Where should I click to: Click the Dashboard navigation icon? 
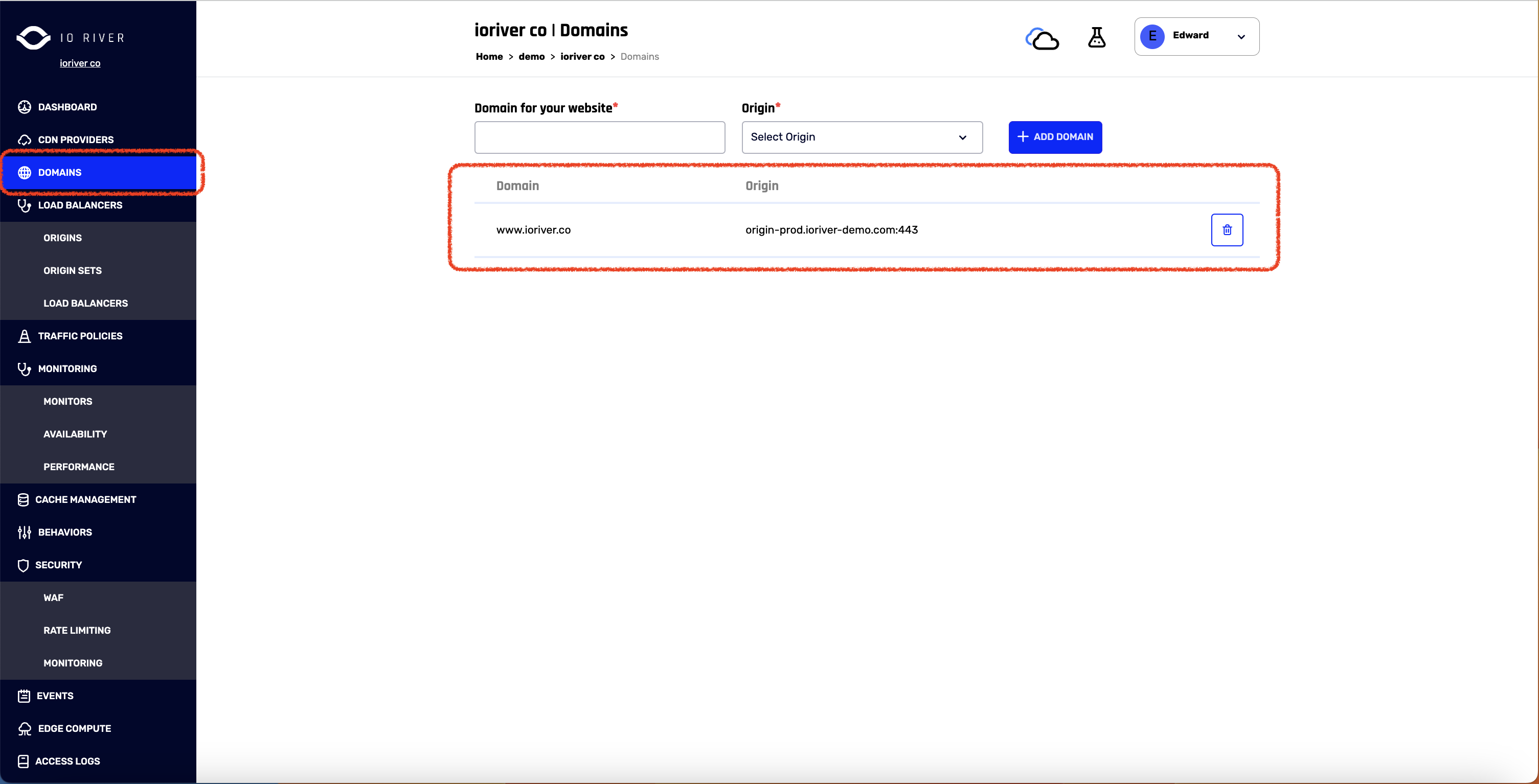24,107
